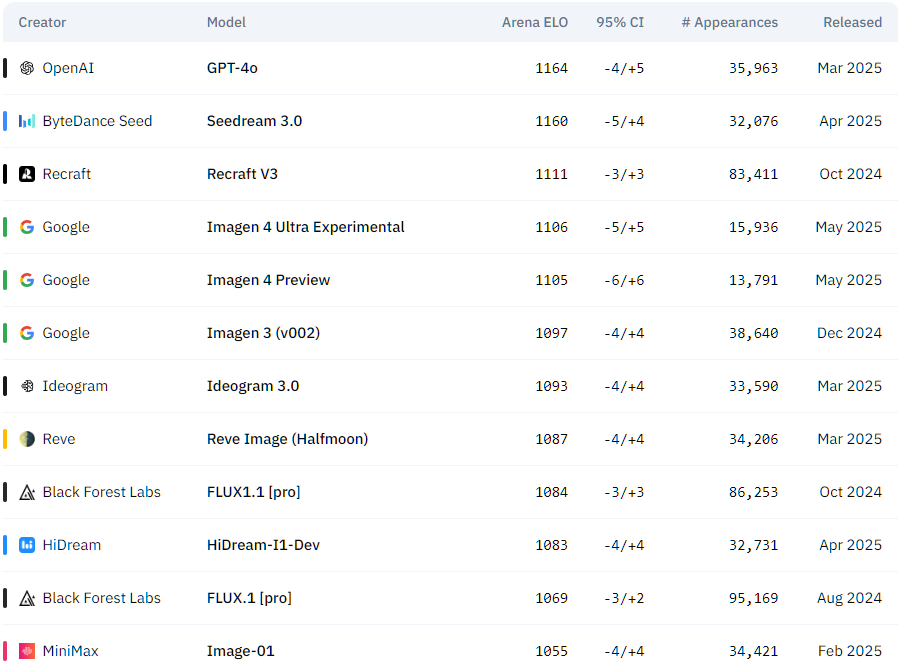Click the OpenAI creator name
Viewport: 898px width, 667px height.
click(x=68, y=68)
